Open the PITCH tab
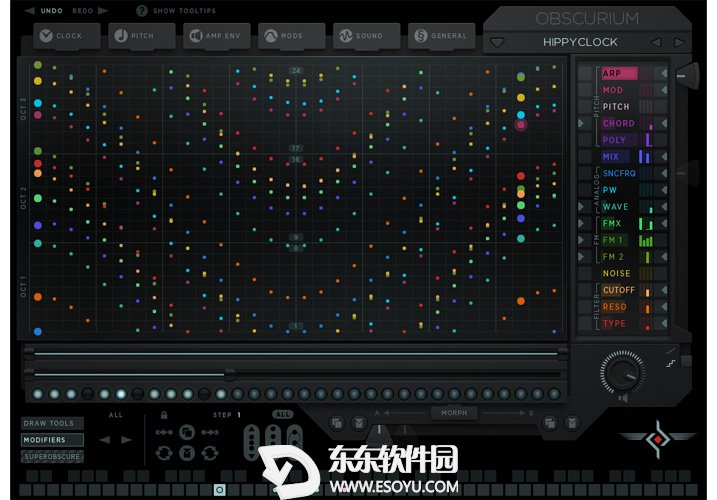This screenshot has height=500, width=717. coord(142,36)
